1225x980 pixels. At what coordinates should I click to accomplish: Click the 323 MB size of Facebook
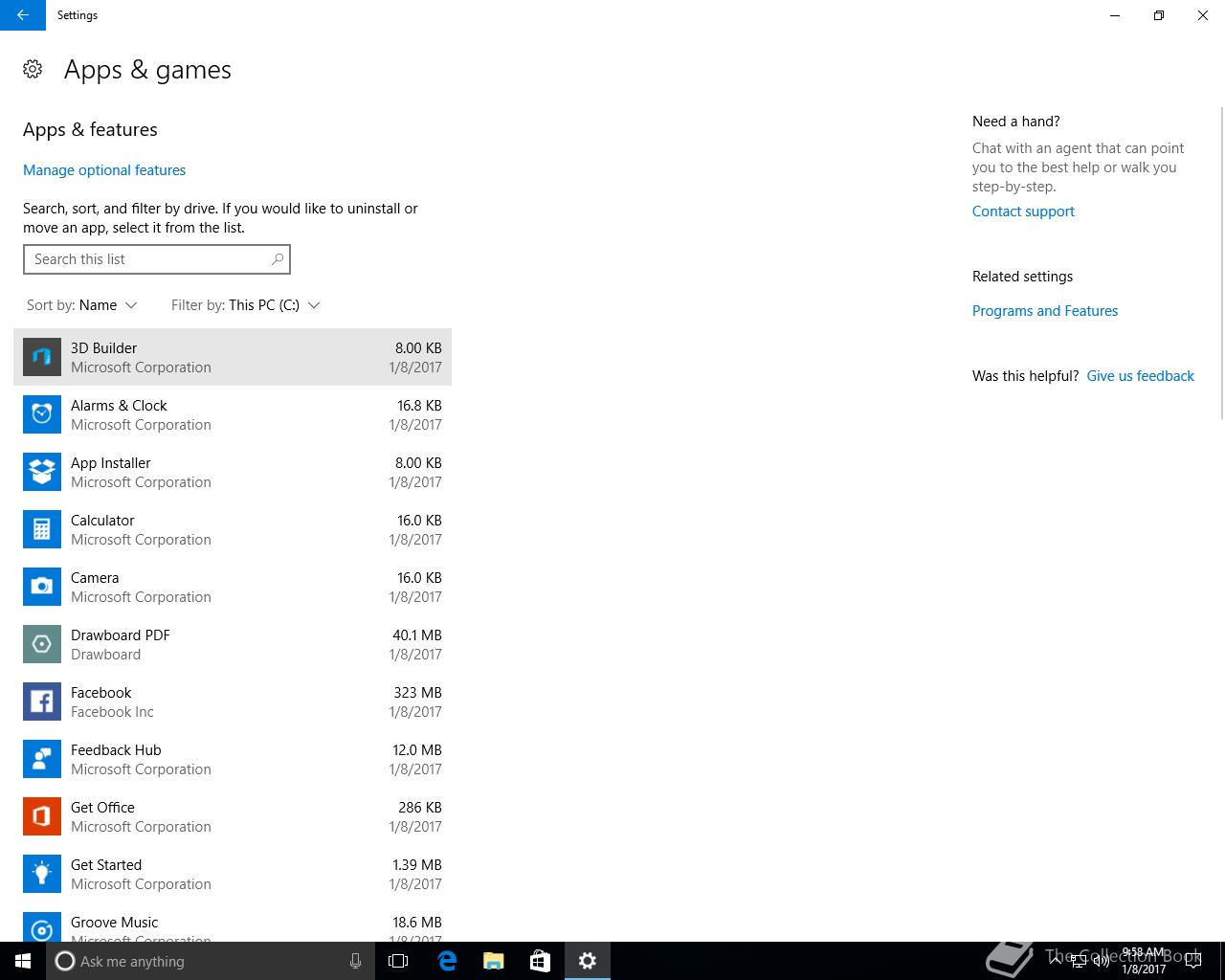pos(417,693)
